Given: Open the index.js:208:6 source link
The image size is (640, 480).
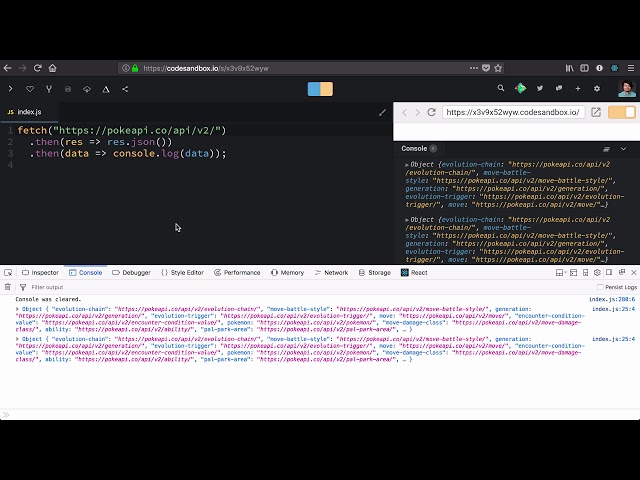Looking at the screenshot, I should (612, 299).
